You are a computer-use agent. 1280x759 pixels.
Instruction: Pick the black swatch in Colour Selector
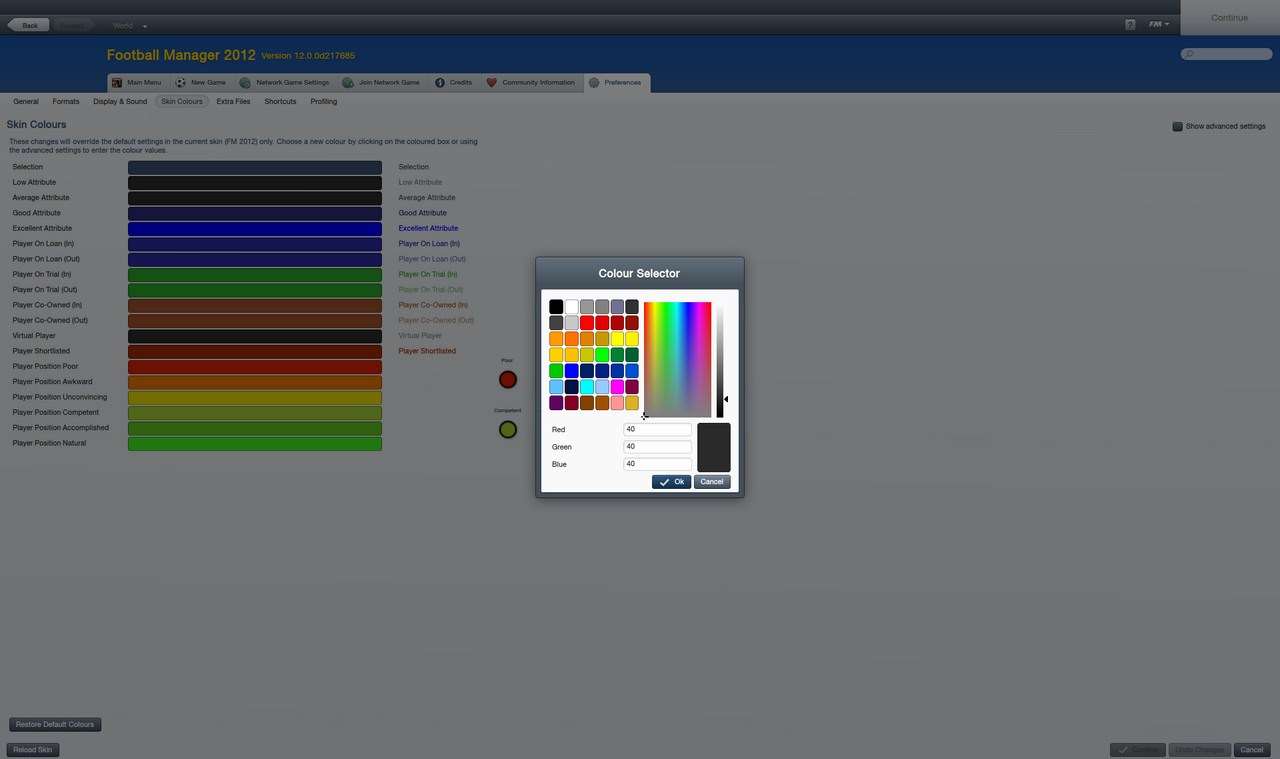point(556,307)
